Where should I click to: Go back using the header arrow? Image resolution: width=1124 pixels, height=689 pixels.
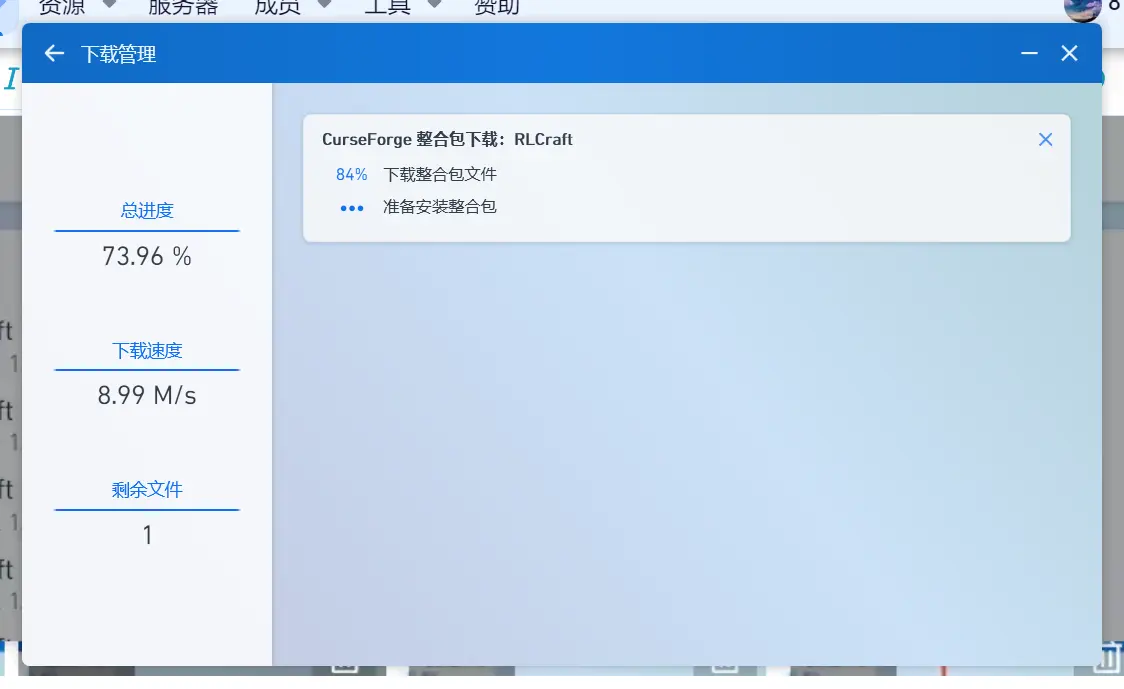[53, 53]
